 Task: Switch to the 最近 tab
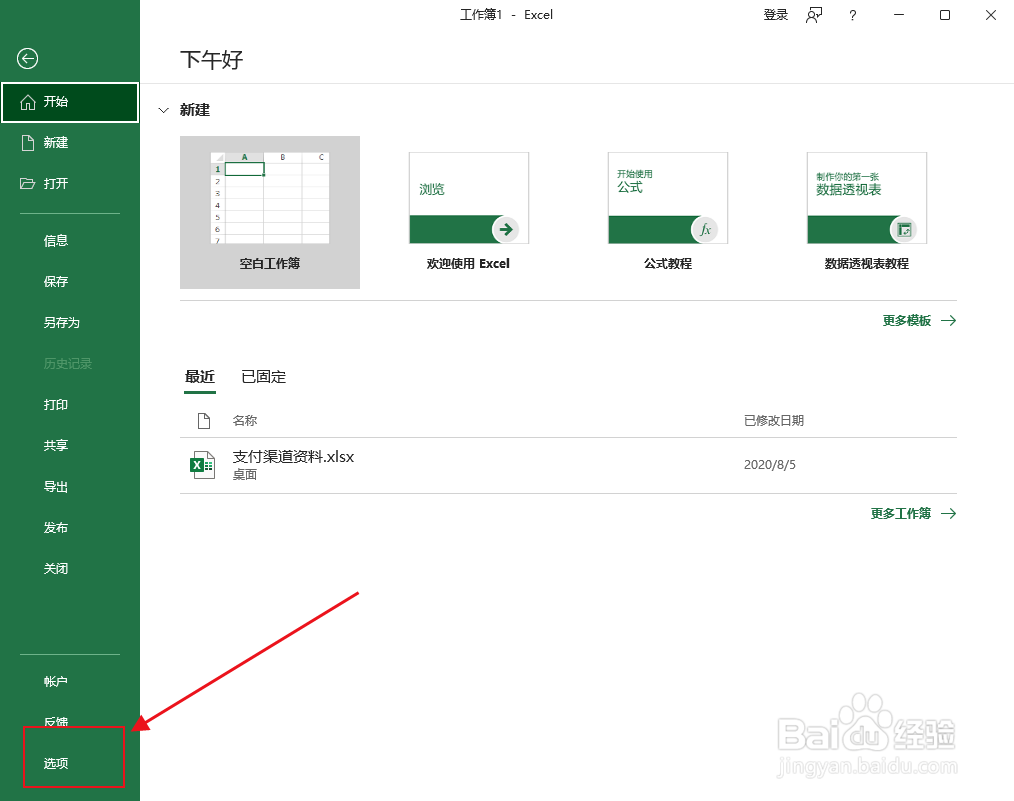pos(200,377)
